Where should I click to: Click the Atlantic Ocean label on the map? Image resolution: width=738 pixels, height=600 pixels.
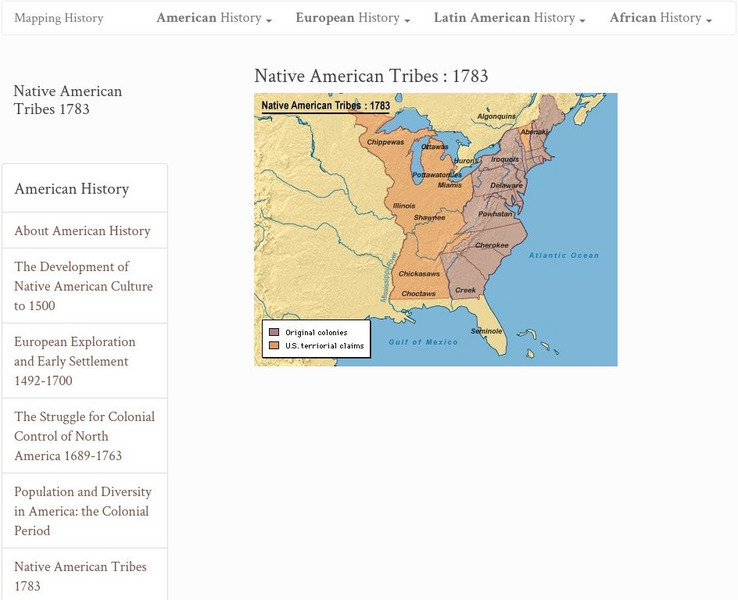[x=564, y=256]
